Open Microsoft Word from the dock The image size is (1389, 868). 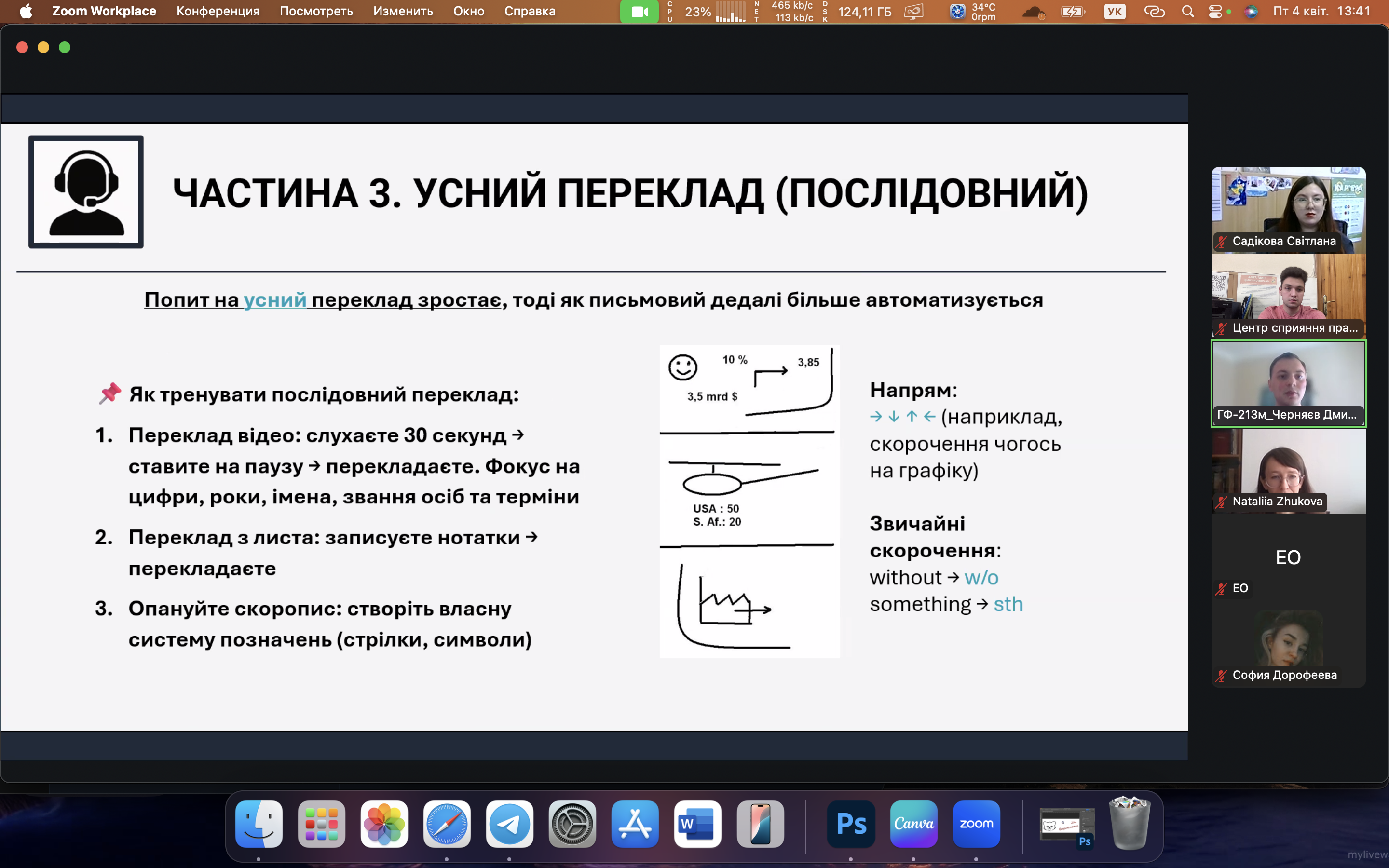coord(697,824)
